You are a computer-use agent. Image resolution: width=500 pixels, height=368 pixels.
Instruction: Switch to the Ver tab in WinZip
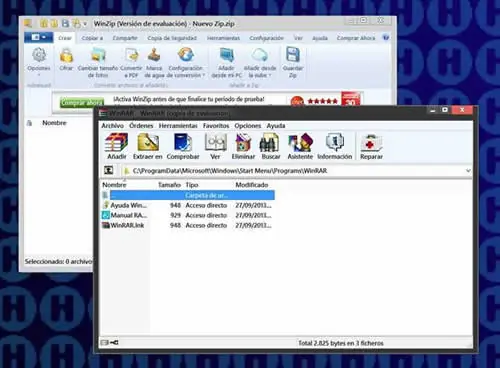(x=298, y=38)
